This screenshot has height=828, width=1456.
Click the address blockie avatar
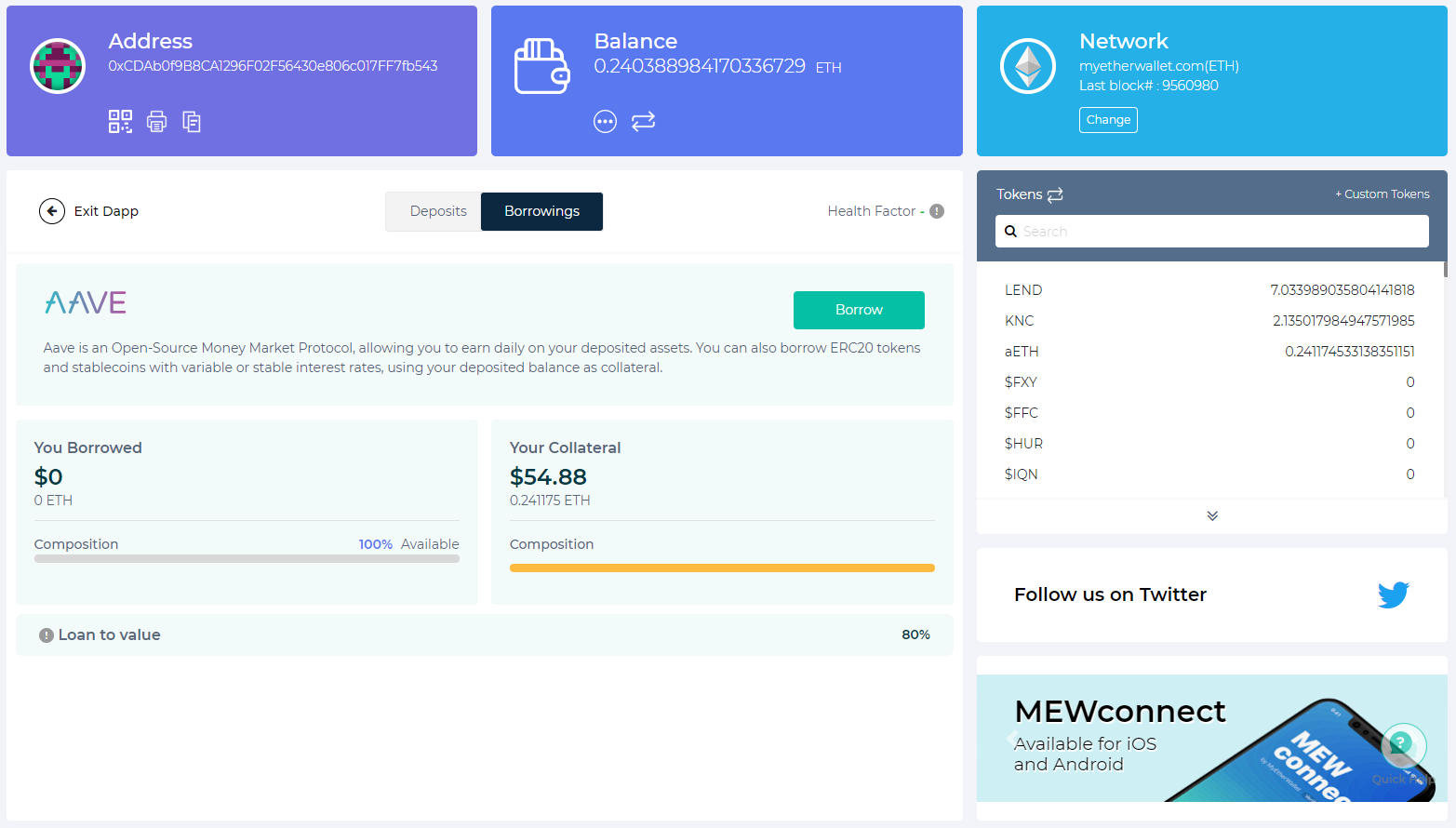(58, 66)
